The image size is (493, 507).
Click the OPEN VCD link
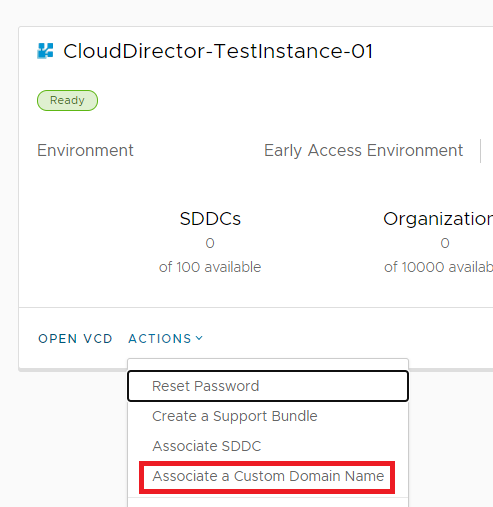coord(75,339)
